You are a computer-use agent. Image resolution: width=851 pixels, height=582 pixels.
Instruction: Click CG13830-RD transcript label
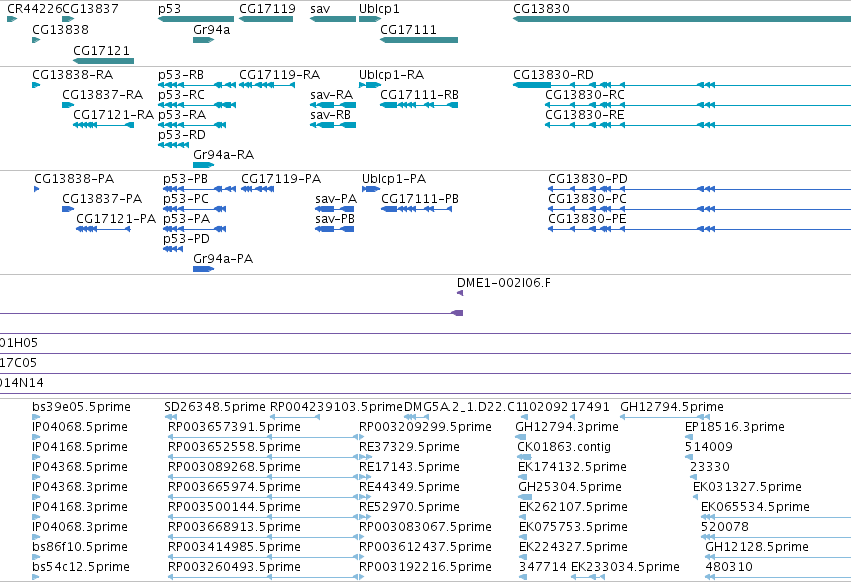pos(554,75)
